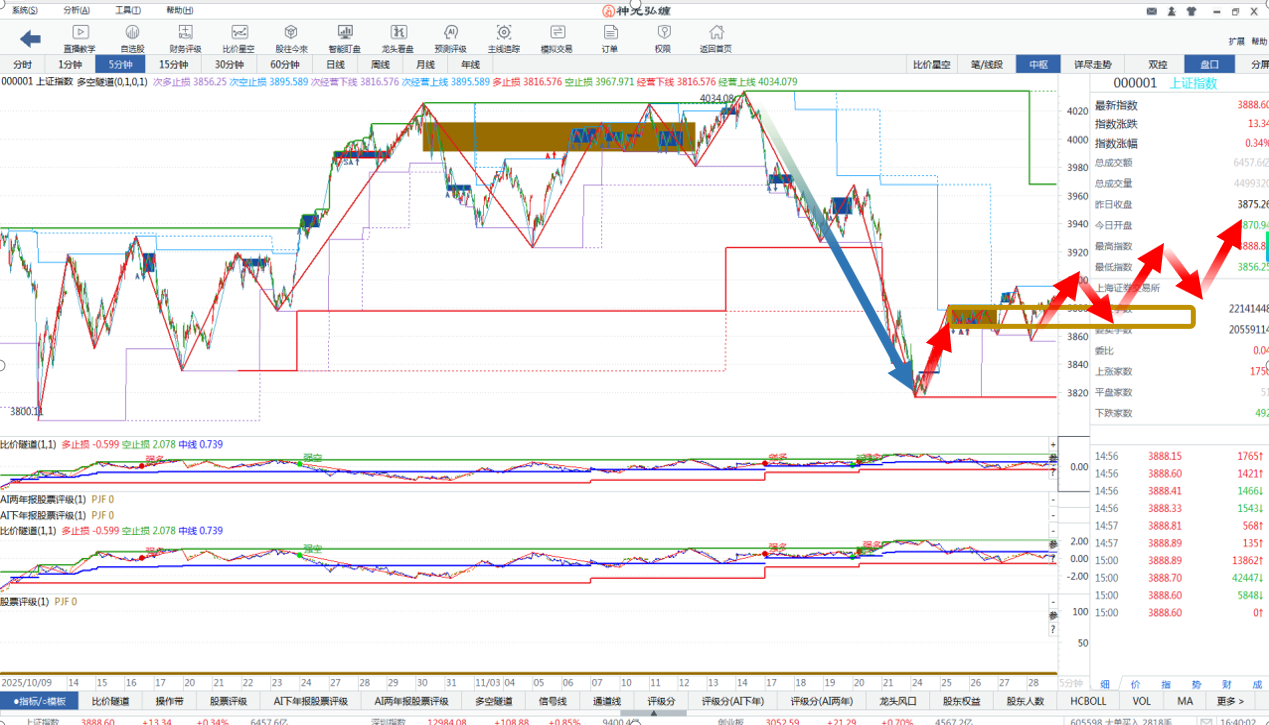
Task: Open the 直播教学 live teaching icon
Action: tap(80, 38)
